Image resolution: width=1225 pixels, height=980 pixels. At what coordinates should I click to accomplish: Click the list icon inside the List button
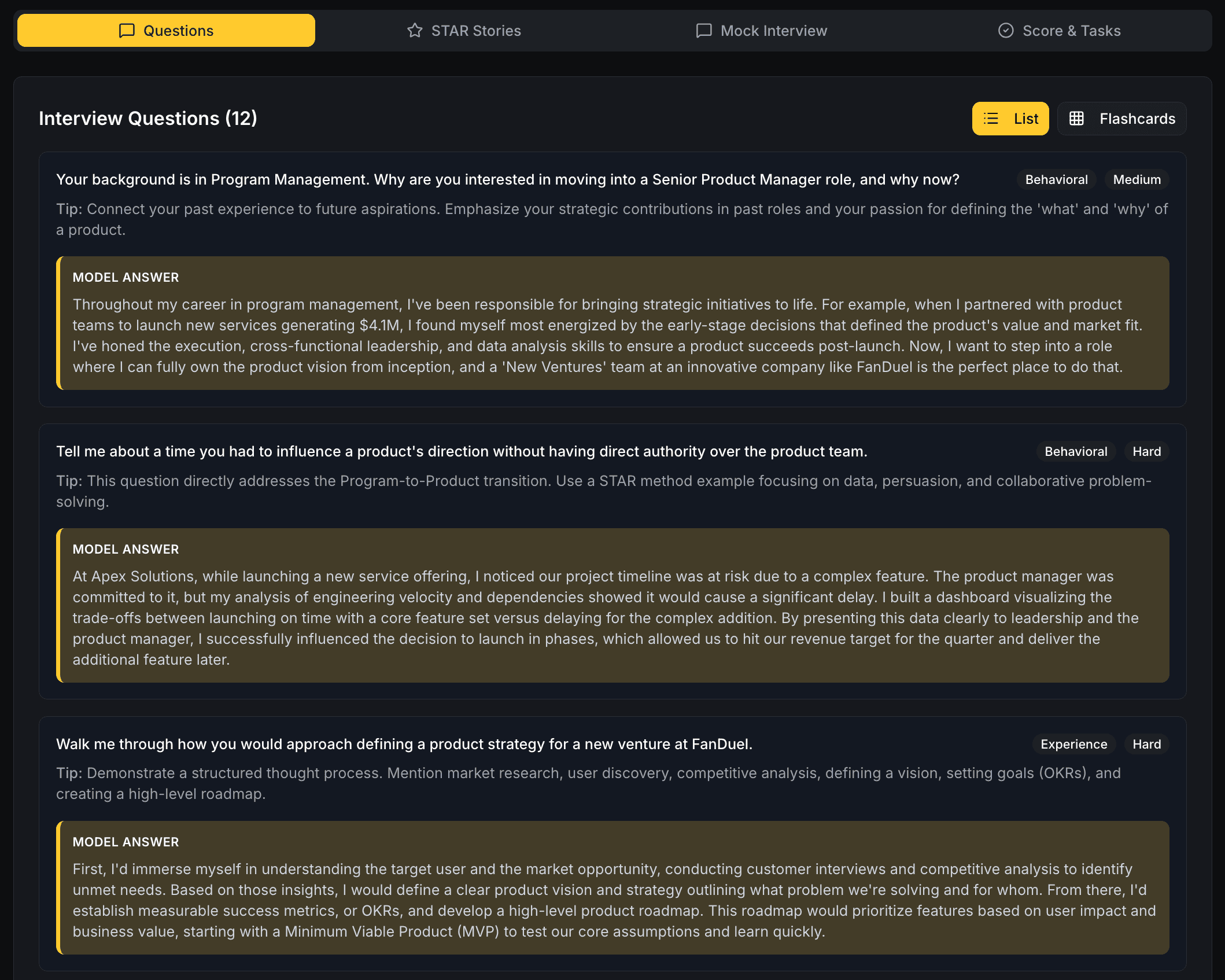(991, 119)
